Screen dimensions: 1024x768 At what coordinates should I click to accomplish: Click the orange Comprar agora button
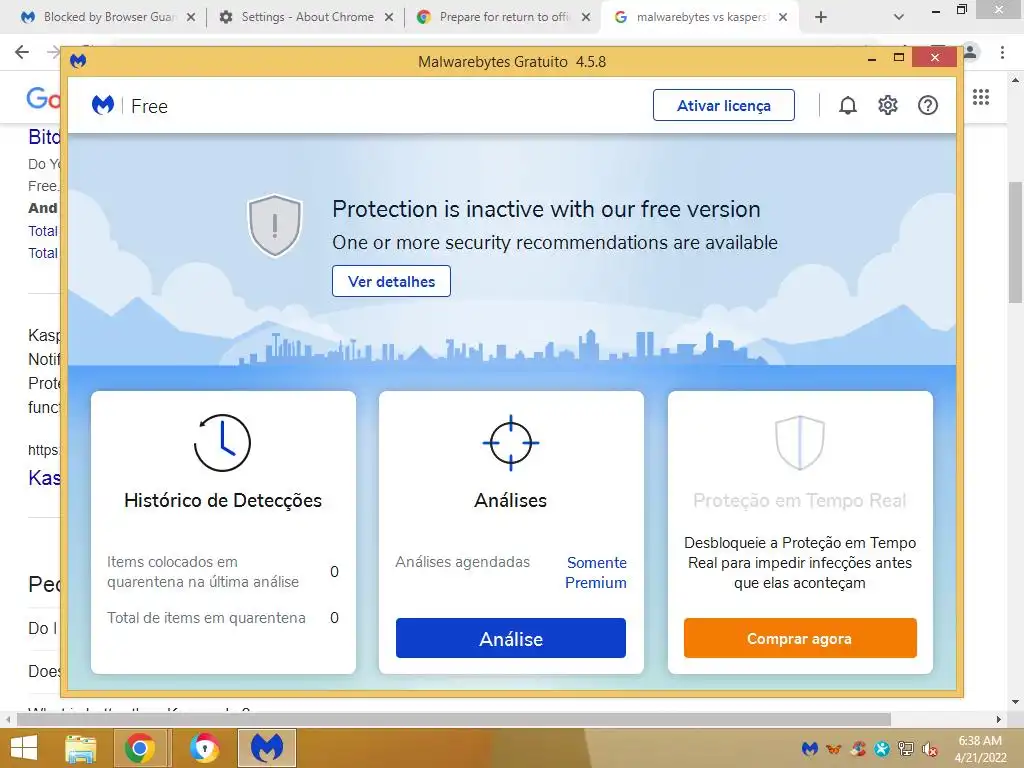point(800,638)
